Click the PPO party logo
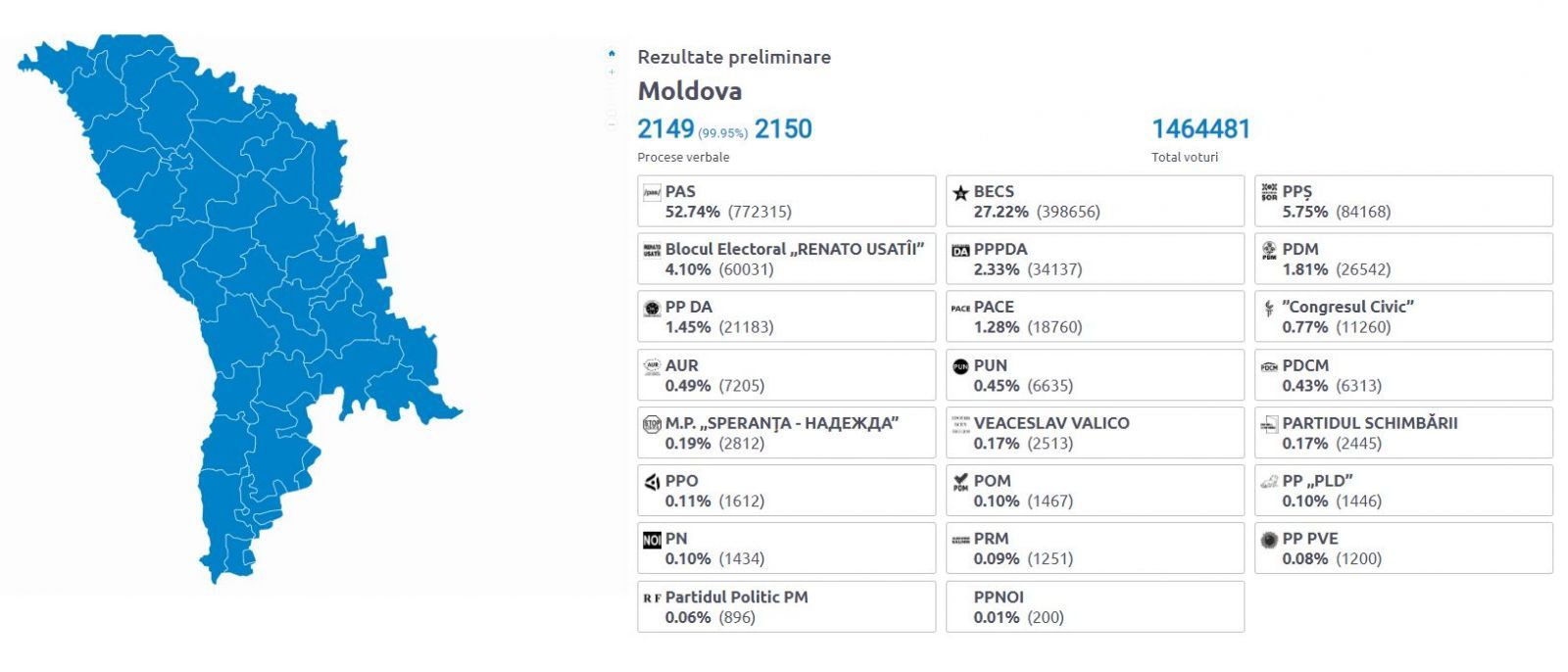 point(652,482)
